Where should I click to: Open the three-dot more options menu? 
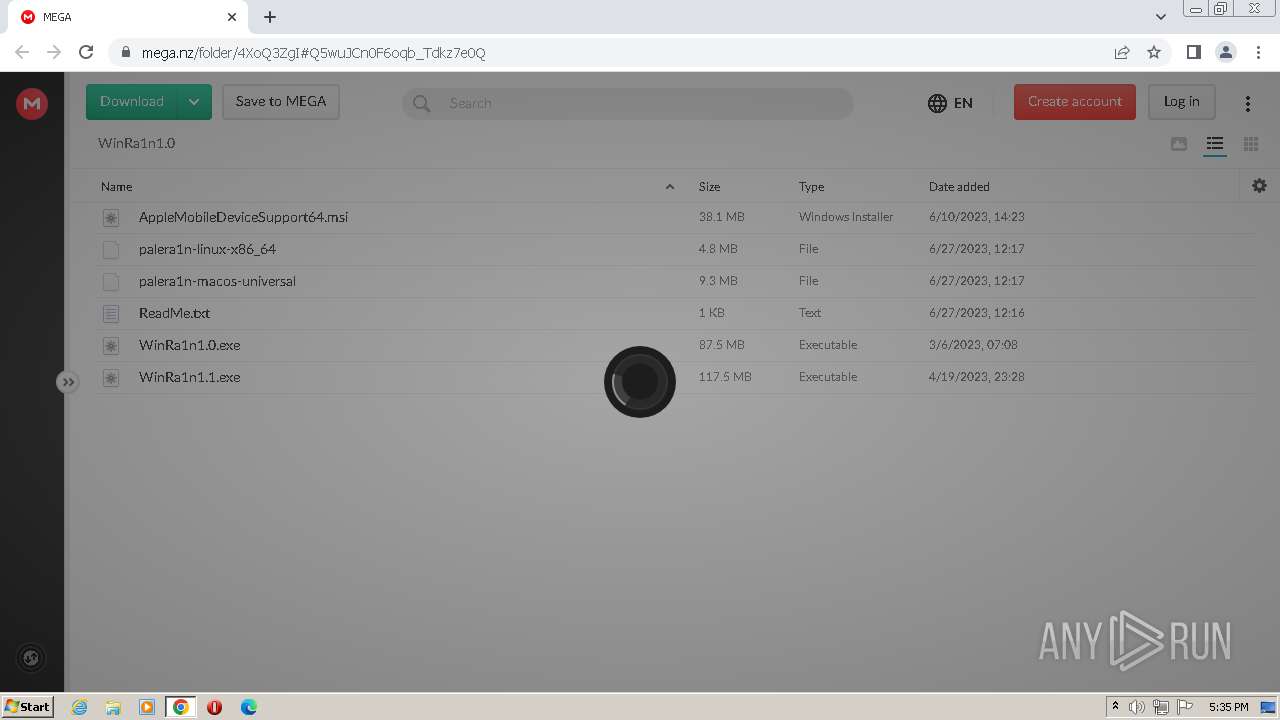click(1248, 103)
